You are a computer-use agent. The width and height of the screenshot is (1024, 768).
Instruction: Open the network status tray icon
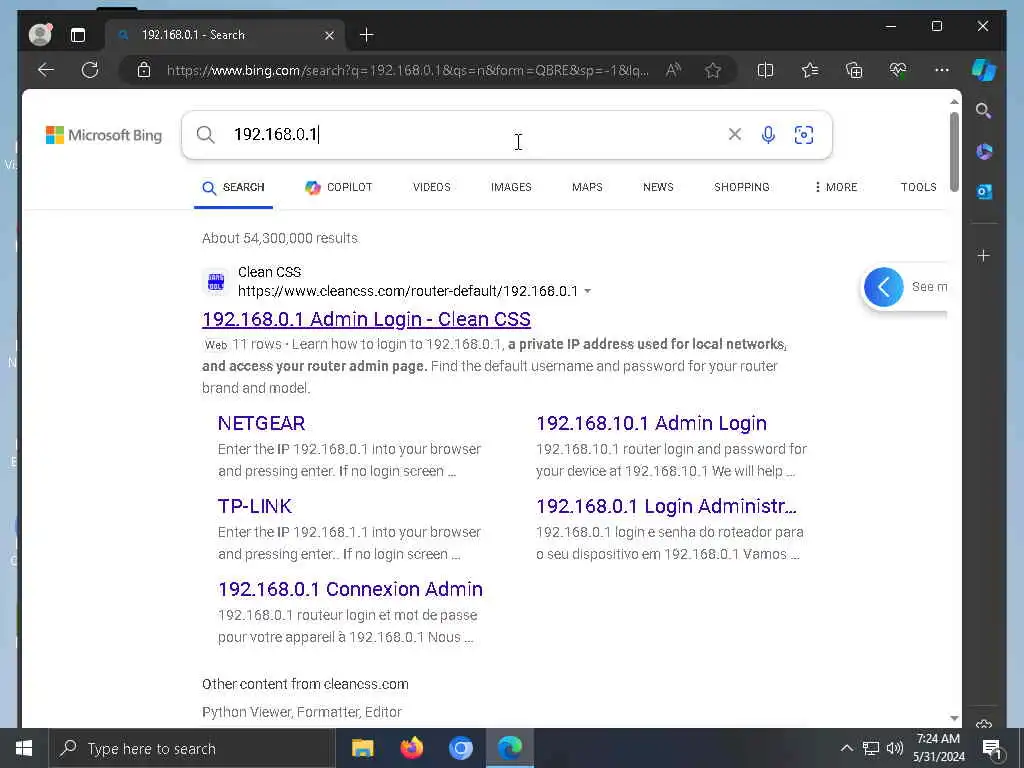(871, 748)
